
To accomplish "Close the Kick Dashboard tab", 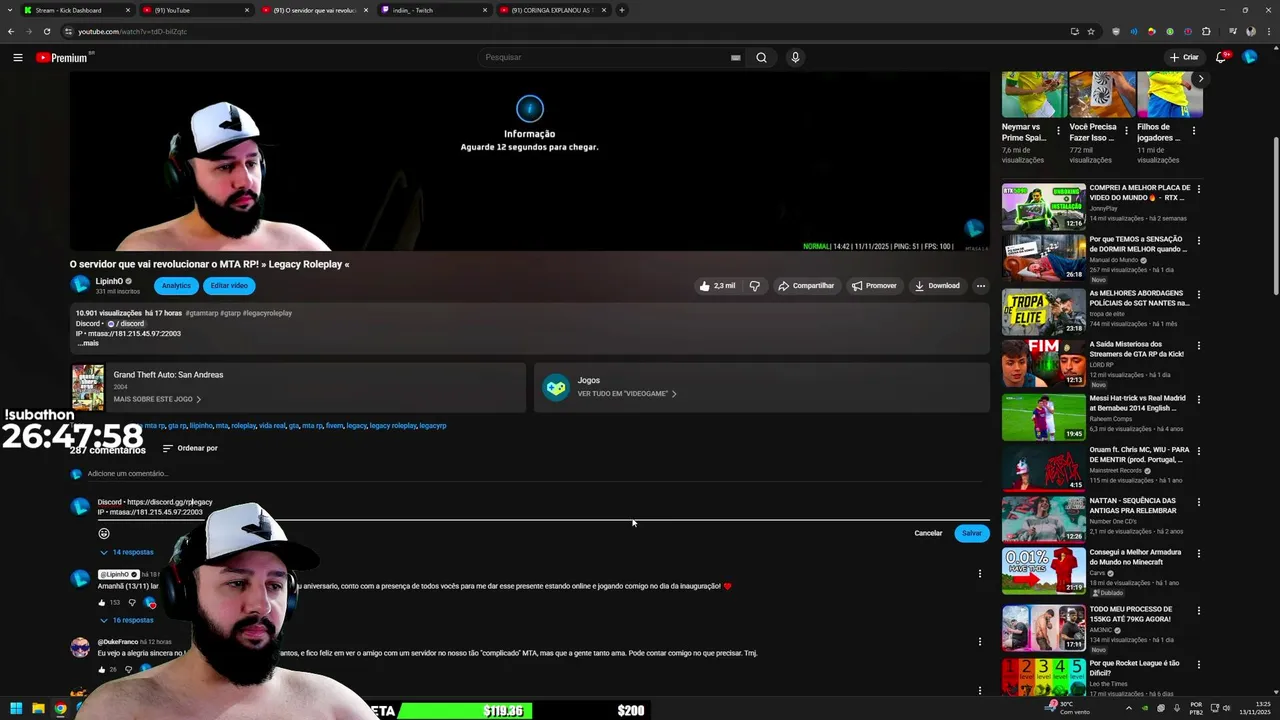I will click(x=127, y=10).
